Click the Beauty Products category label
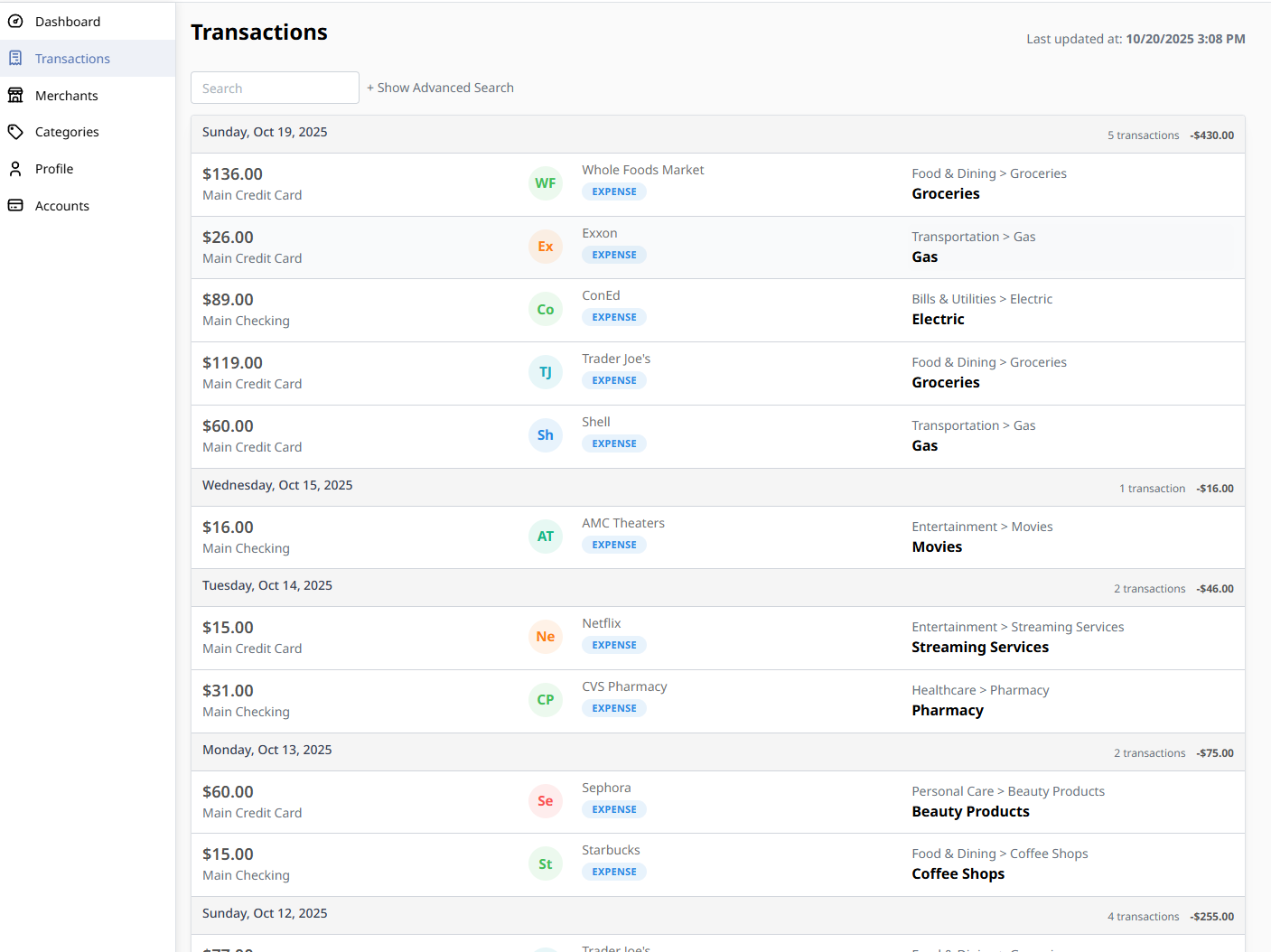This screenshot has height=952, width=1271. [x=970, y=812]
